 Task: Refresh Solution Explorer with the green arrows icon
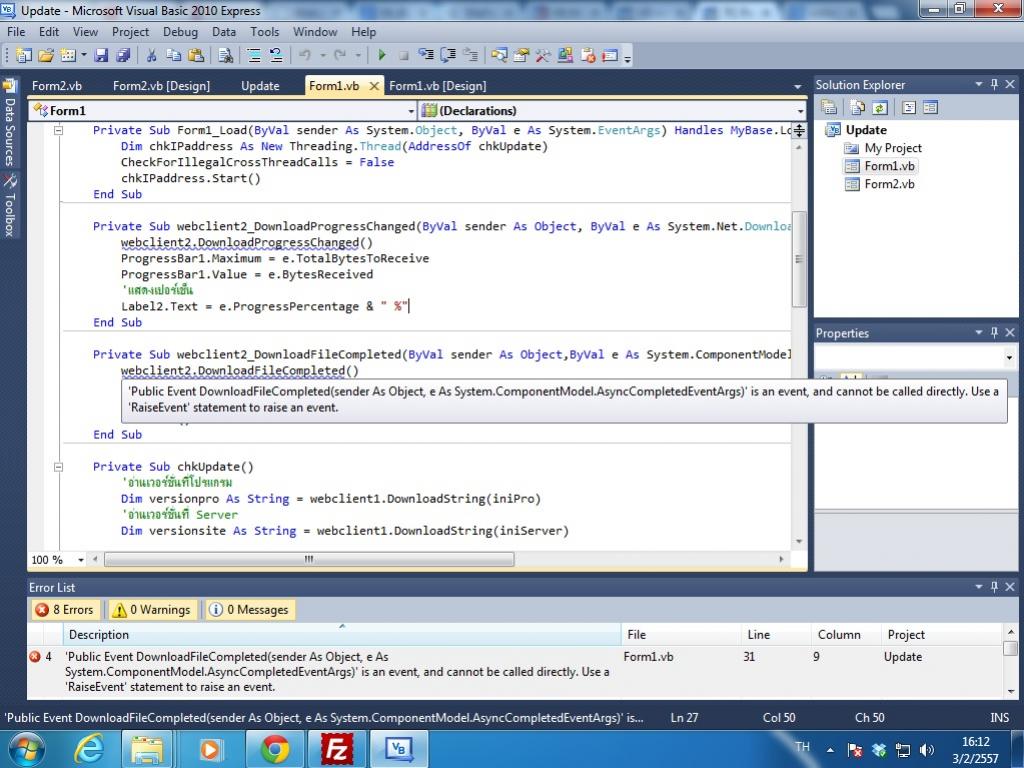(x=880, y=108)
